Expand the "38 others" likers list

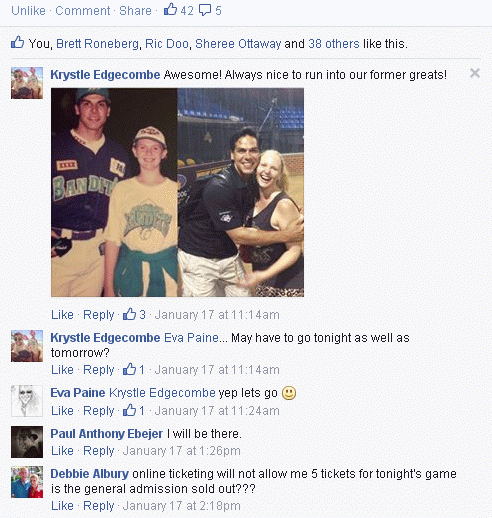pyautogui.click(x=334, y=44)
